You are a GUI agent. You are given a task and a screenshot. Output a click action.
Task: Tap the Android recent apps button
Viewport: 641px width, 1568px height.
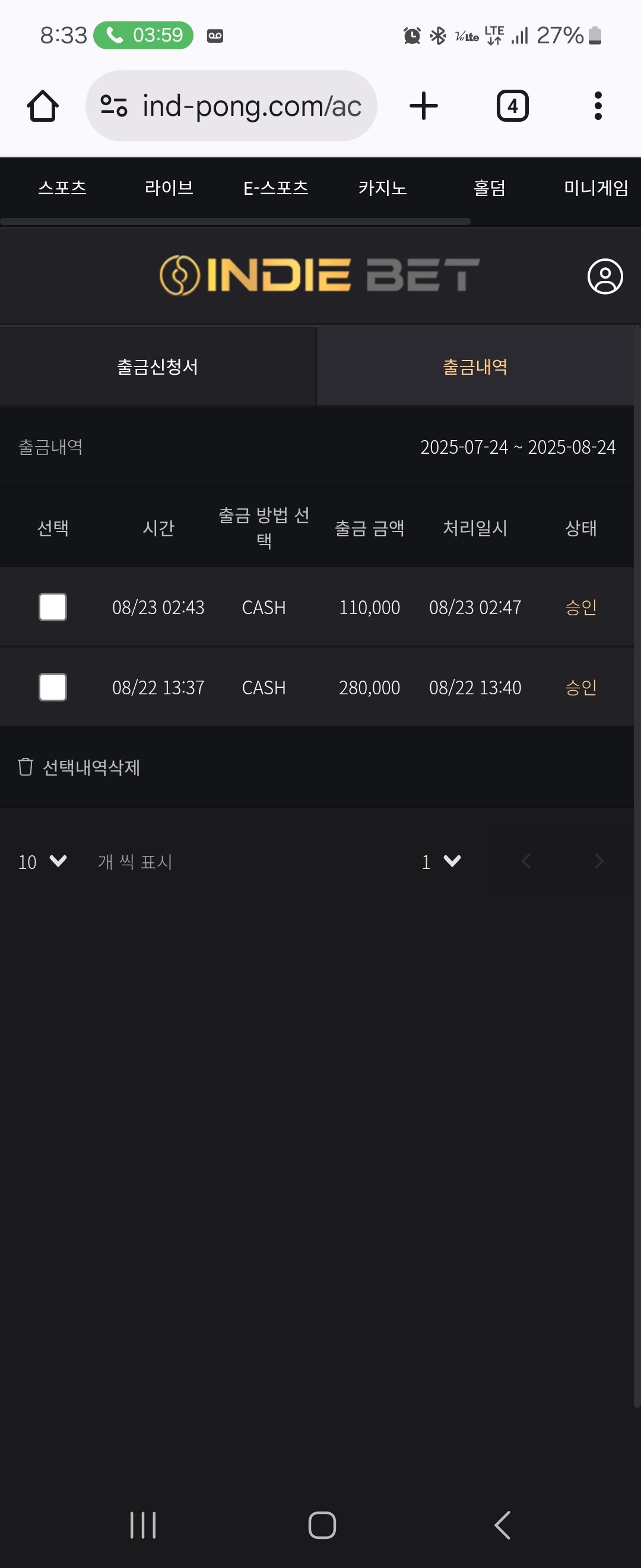[x=143, y=1525]
